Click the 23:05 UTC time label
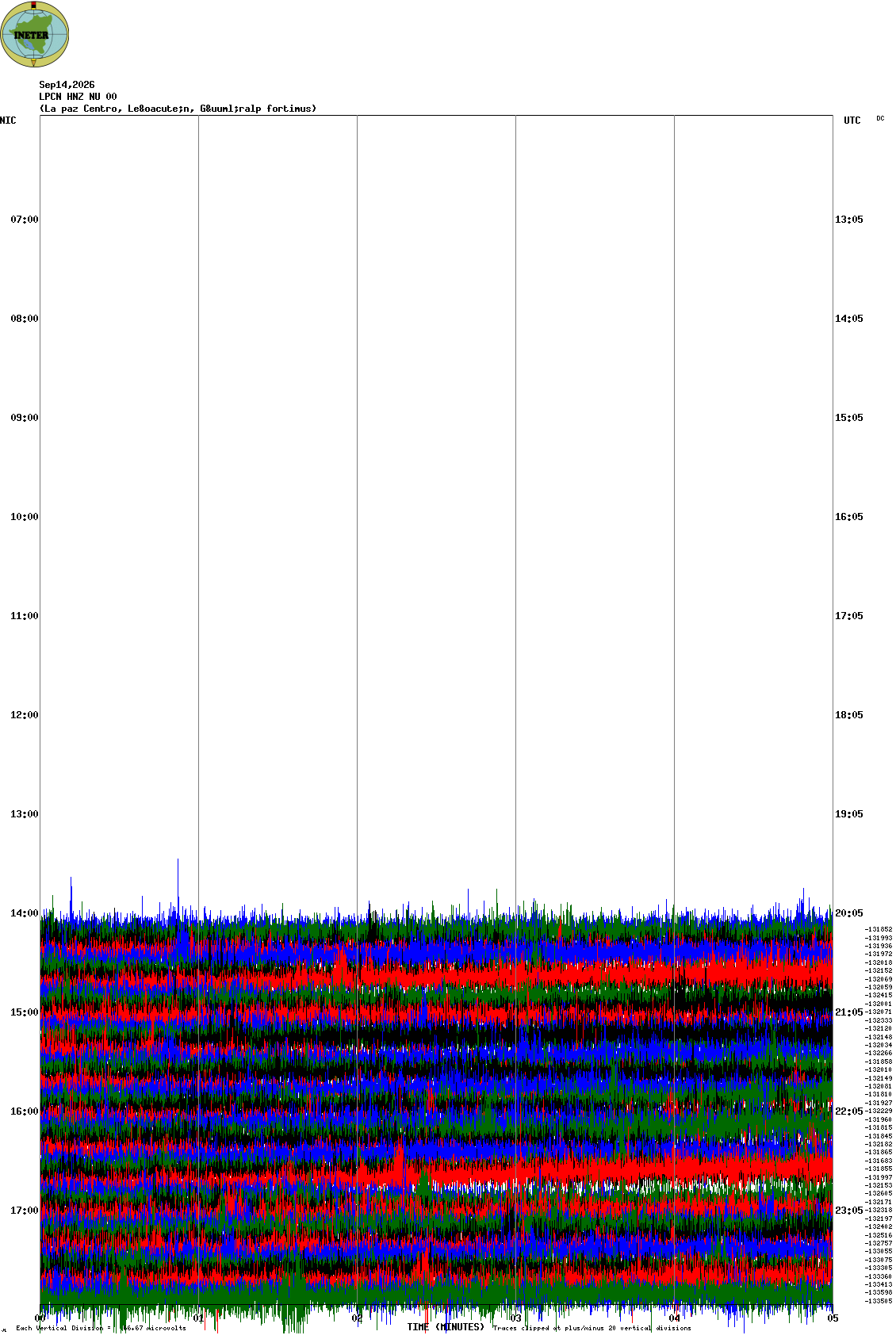This screenshot has width=896, height=1339. (x=849, y=1211)
